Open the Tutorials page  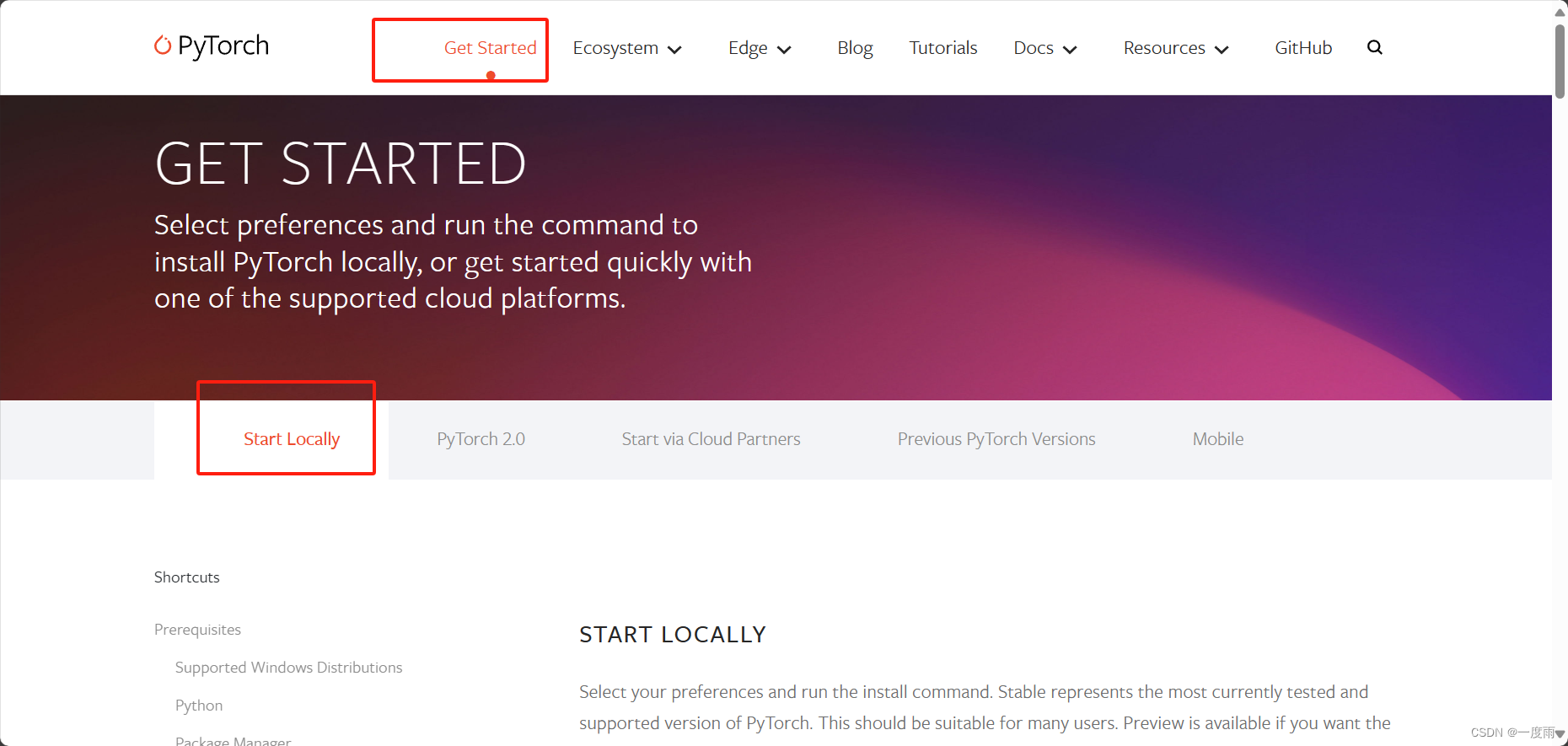tap(943, 48)
